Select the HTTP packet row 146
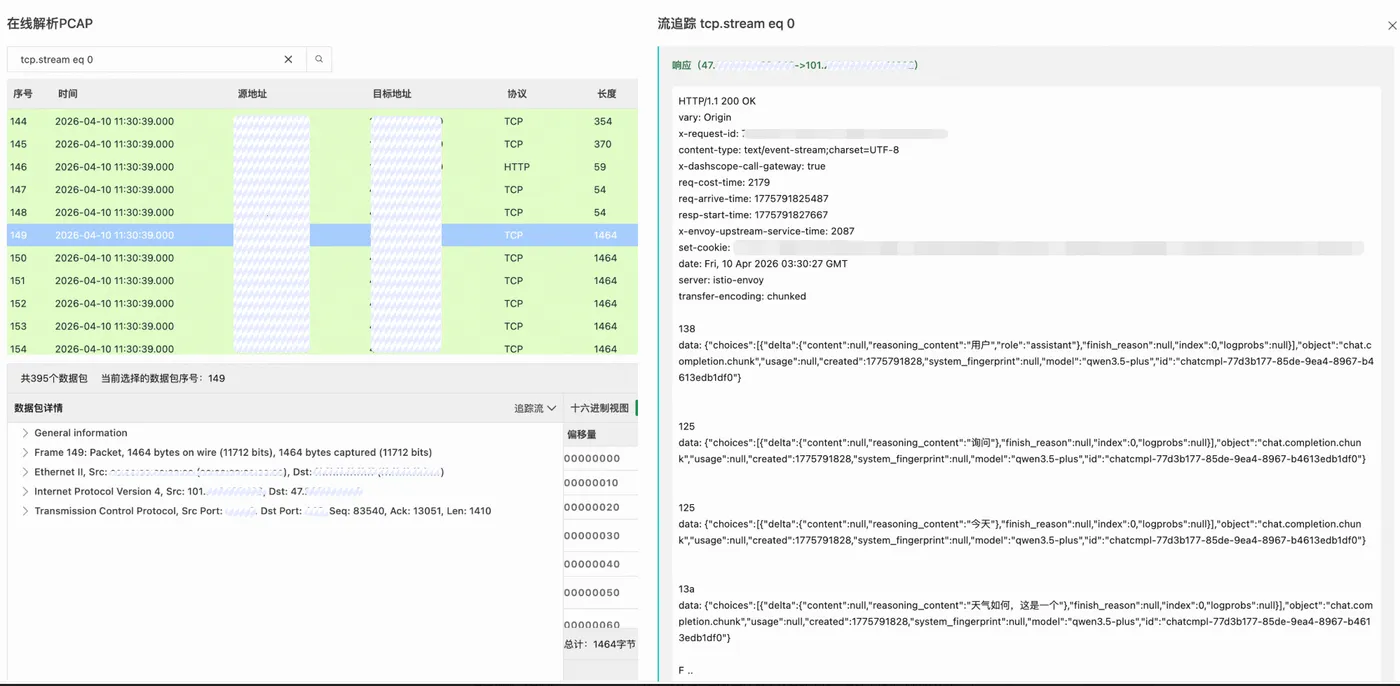The width and height of the screenshot is (1400, 686). pos(322,167)
